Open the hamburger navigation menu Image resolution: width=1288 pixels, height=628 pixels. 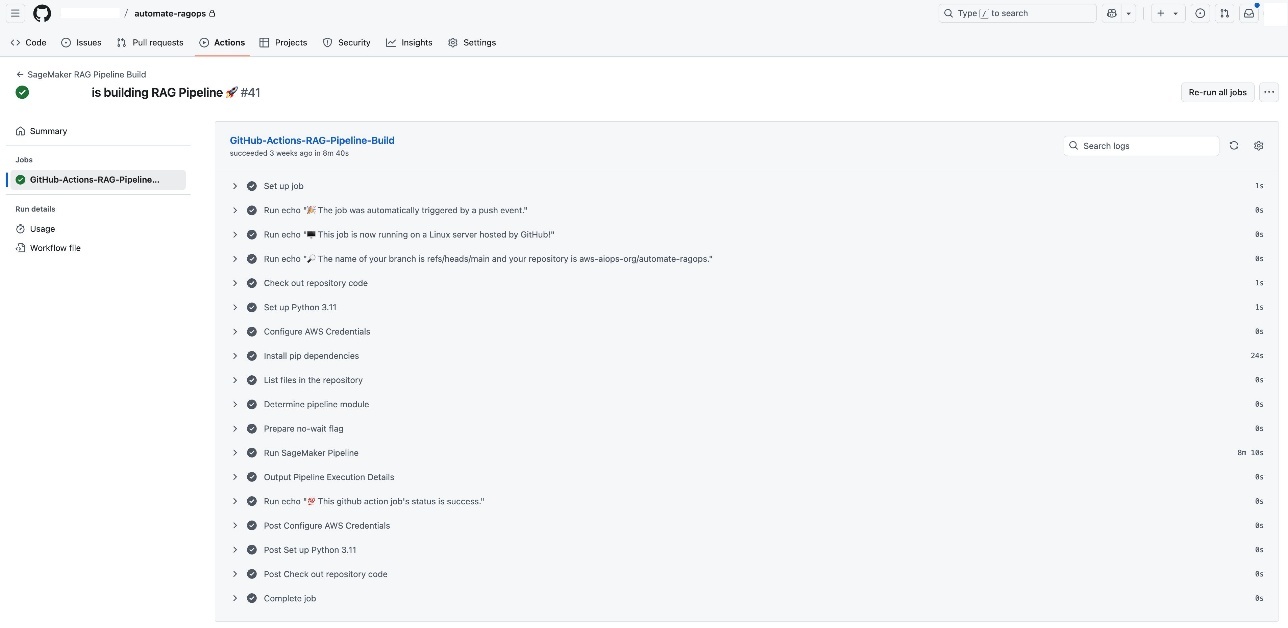point(15,13)
